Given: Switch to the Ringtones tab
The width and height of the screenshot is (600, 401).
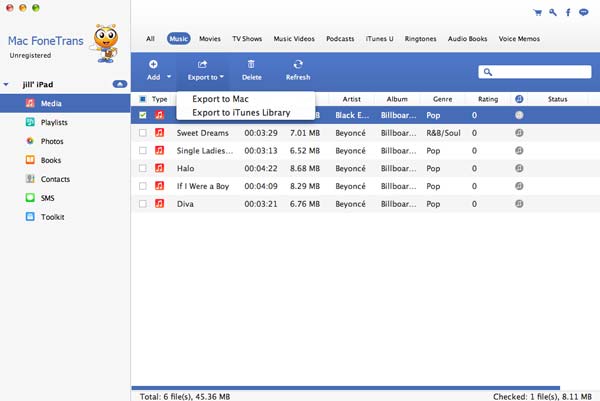Looking at the screenshot, I should click(x=420, y=39).
